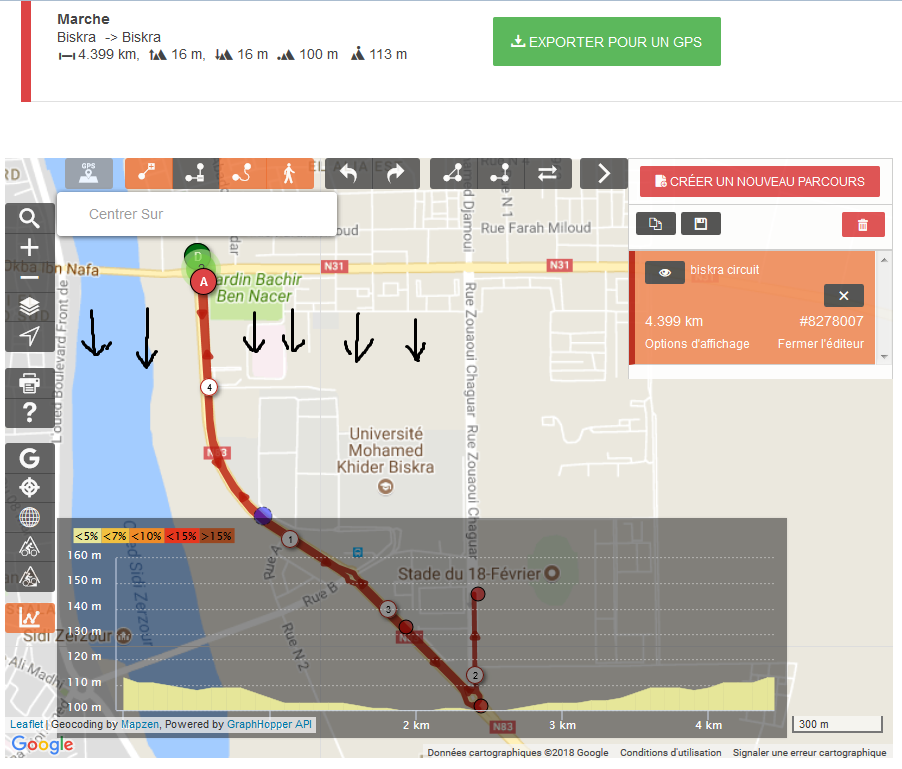Expand the toolbar with the right chevron
This screenshot has width=902, height=769.
point(603,173)
